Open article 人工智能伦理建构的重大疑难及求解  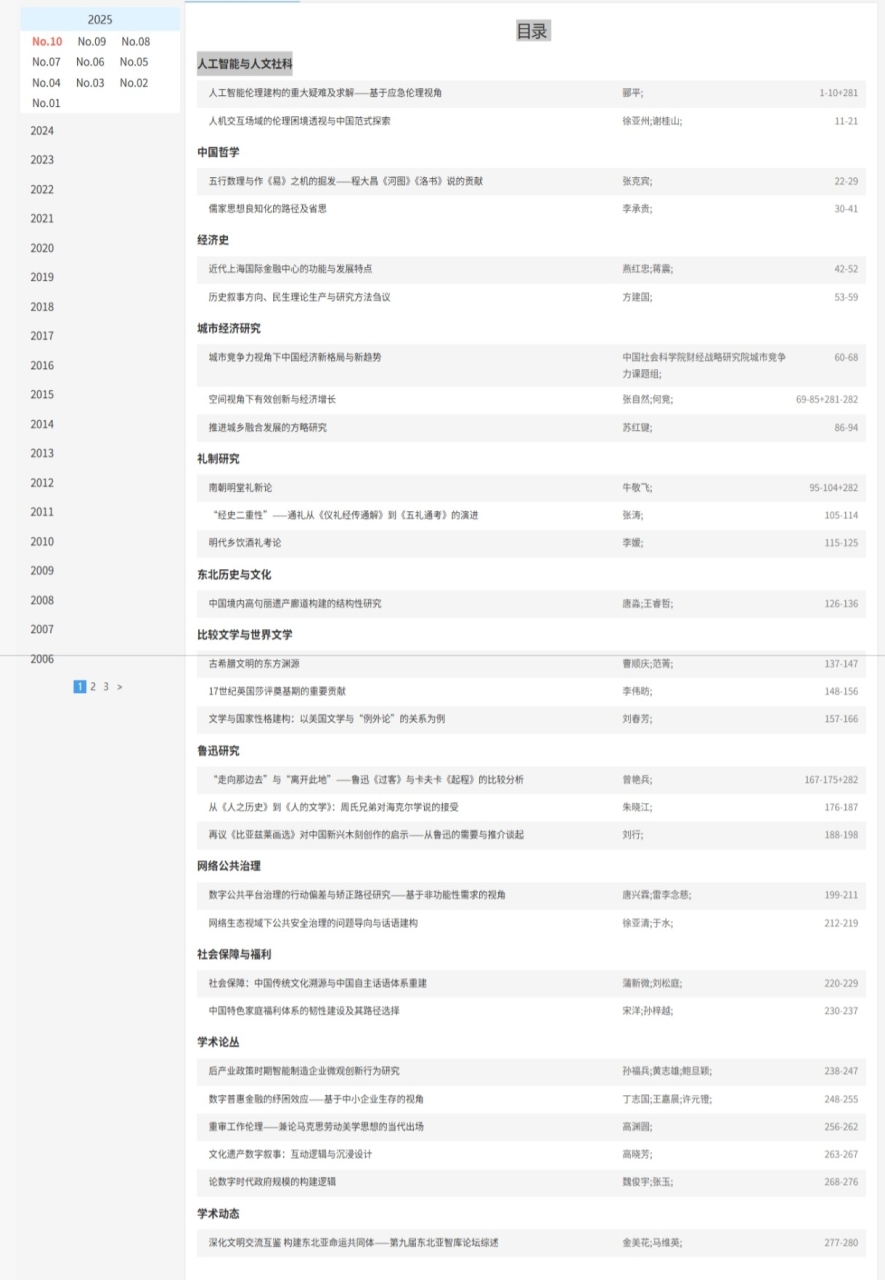(x=325, y=93)
